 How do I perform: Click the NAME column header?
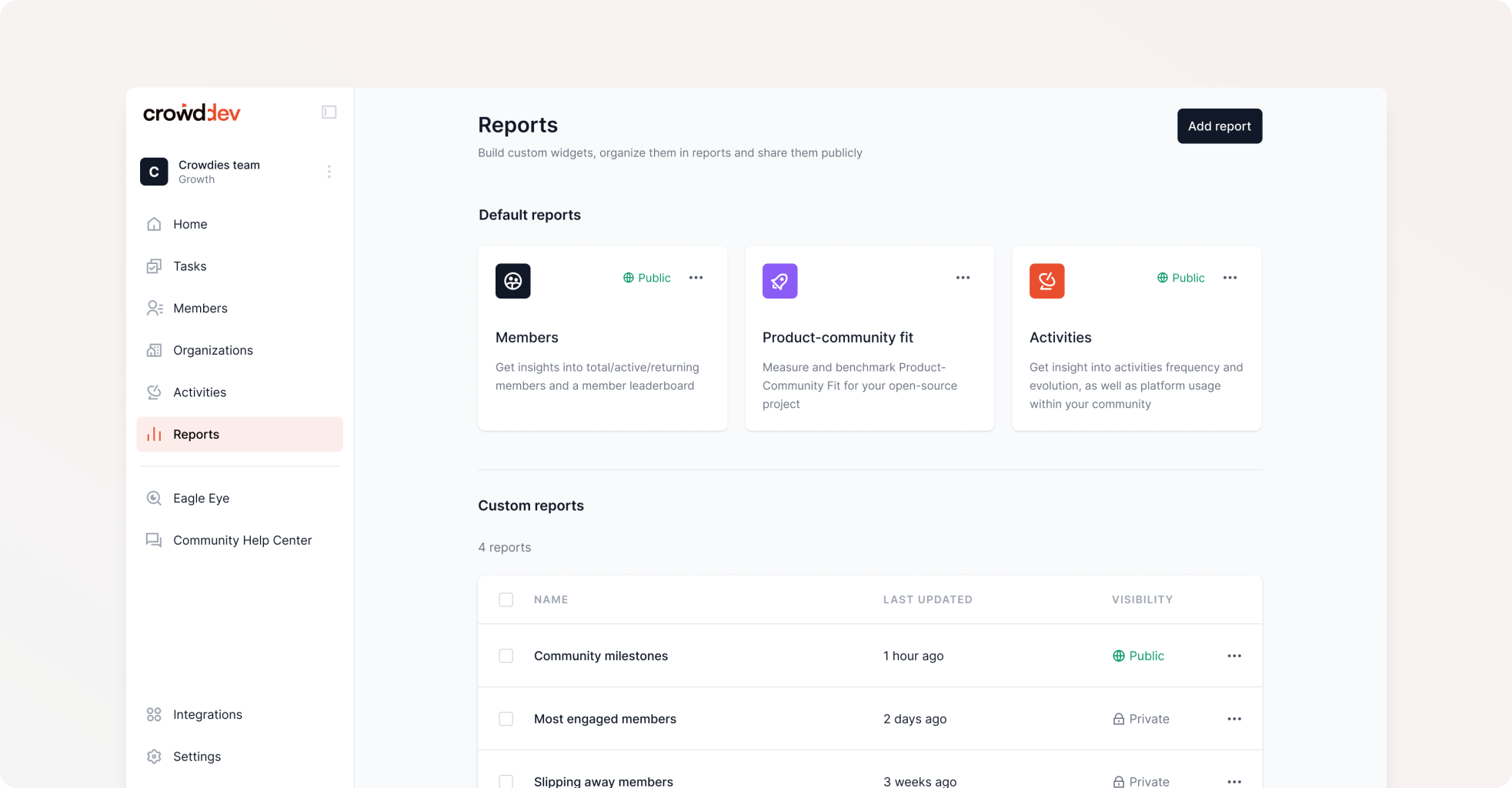[551, 599]
